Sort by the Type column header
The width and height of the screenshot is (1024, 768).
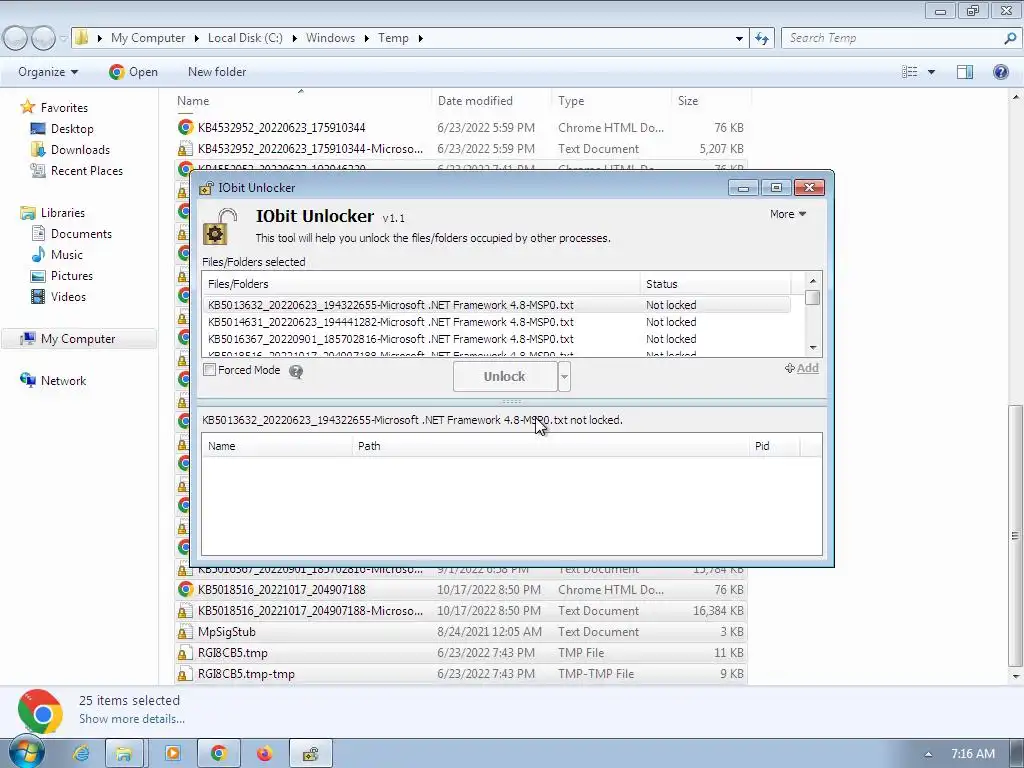(611, 101)
